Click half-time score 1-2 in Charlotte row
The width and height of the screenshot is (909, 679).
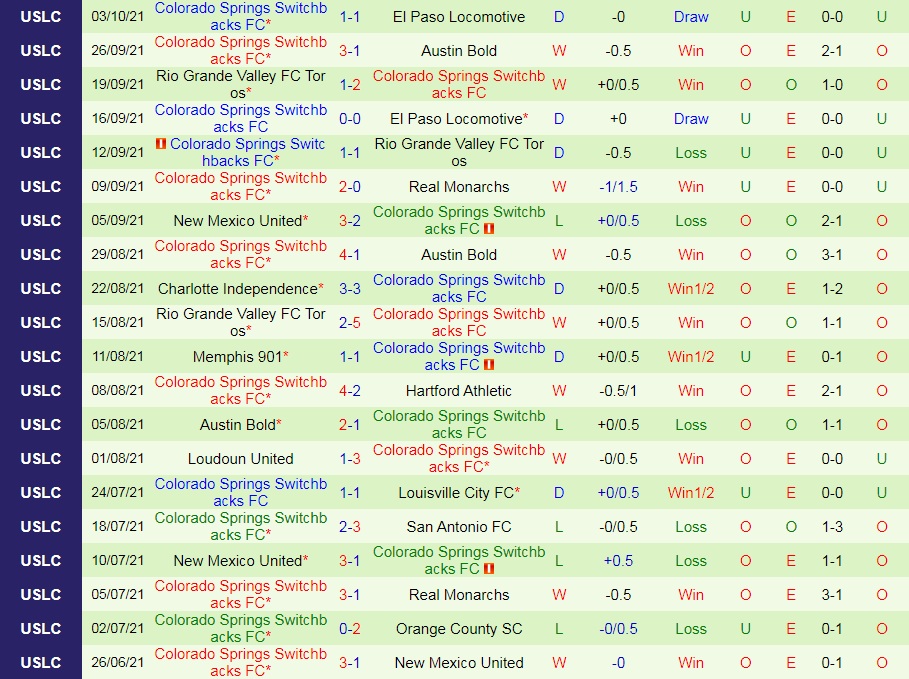[x=832, y=289]
